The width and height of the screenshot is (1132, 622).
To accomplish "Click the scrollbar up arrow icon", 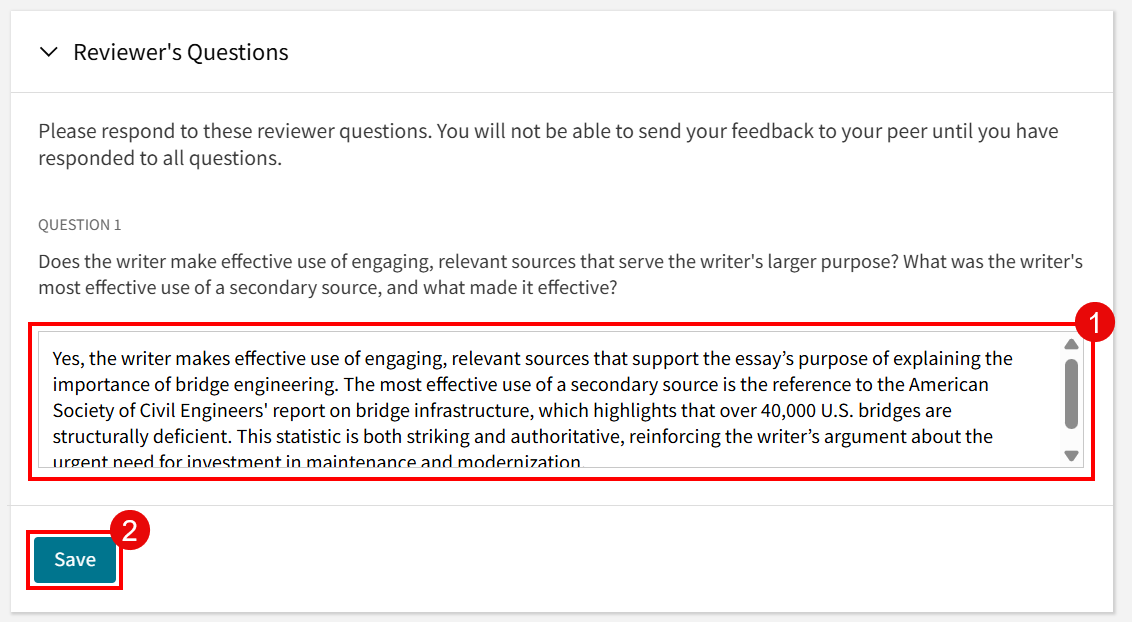I will [x=1072, y=345].
